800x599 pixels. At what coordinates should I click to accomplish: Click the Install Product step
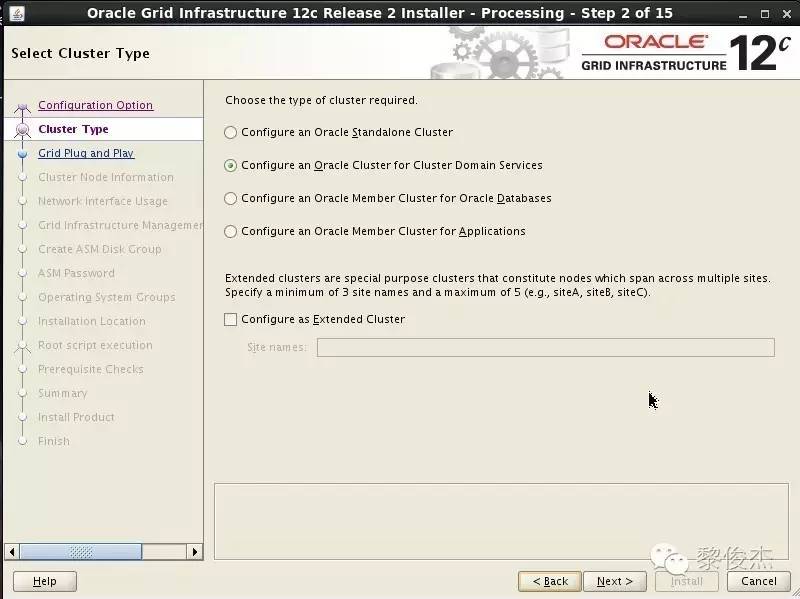(76, 417)
